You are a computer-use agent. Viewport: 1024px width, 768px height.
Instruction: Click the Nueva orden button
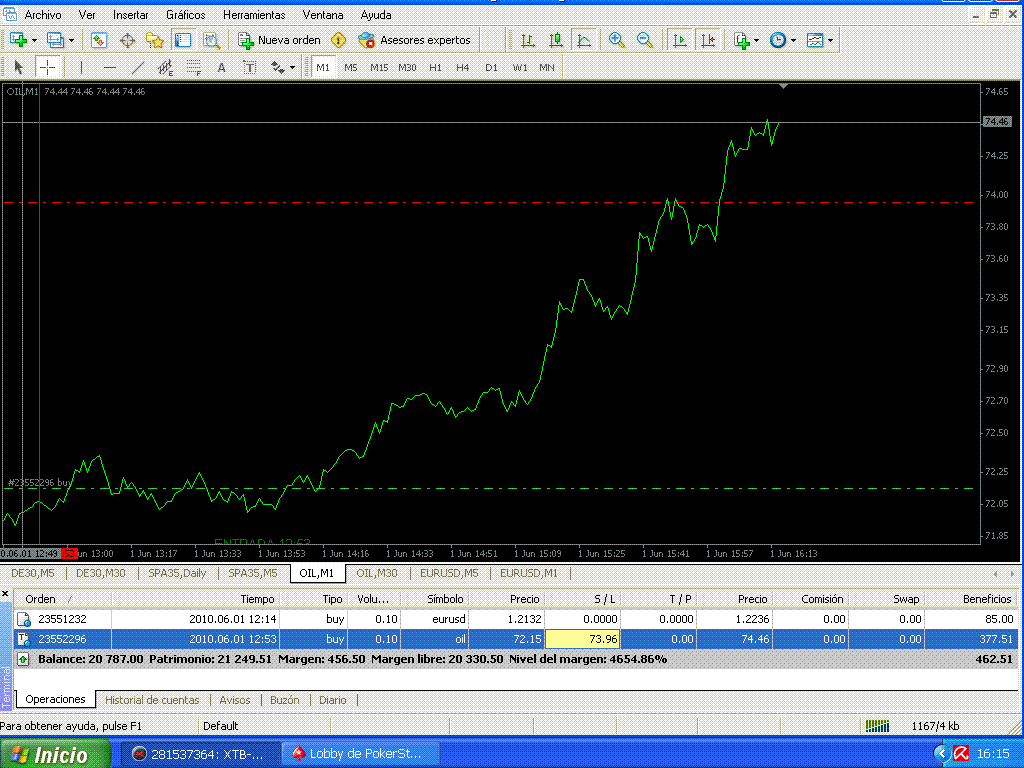coord(279,40)
